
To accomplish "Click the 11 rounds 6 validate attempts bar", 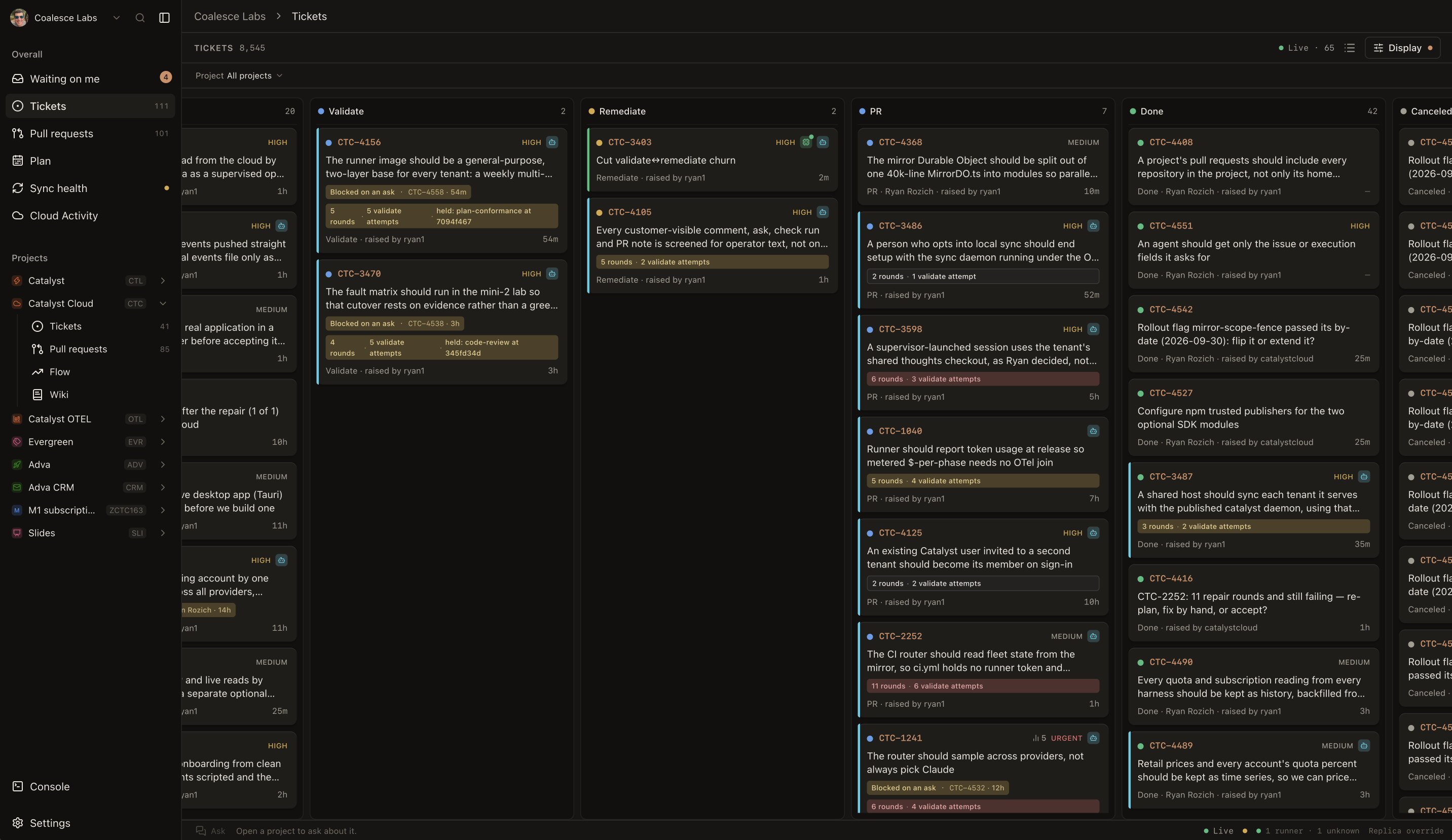I will click(982, 685).
